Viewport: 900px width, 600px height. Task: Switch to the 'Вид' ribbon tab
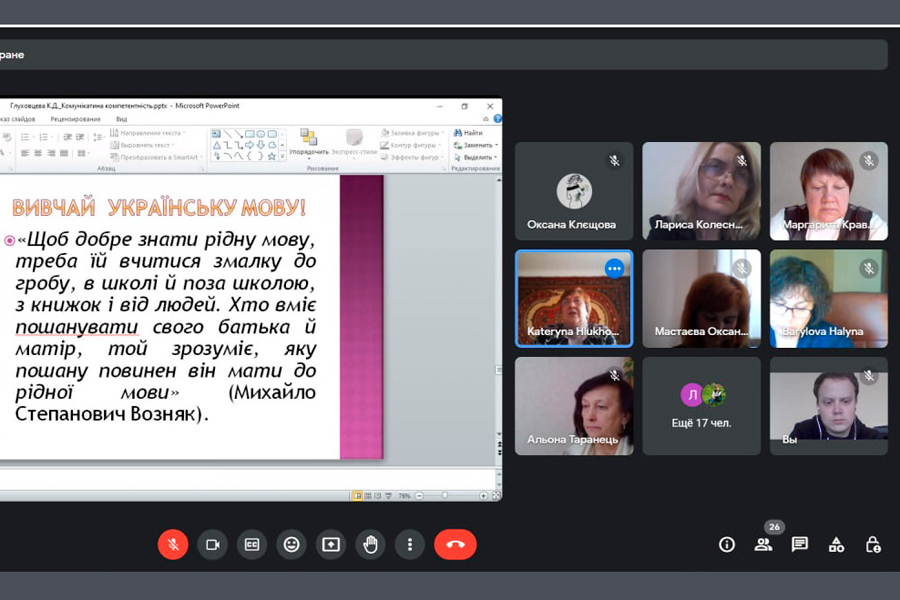[x=121, y=119]
